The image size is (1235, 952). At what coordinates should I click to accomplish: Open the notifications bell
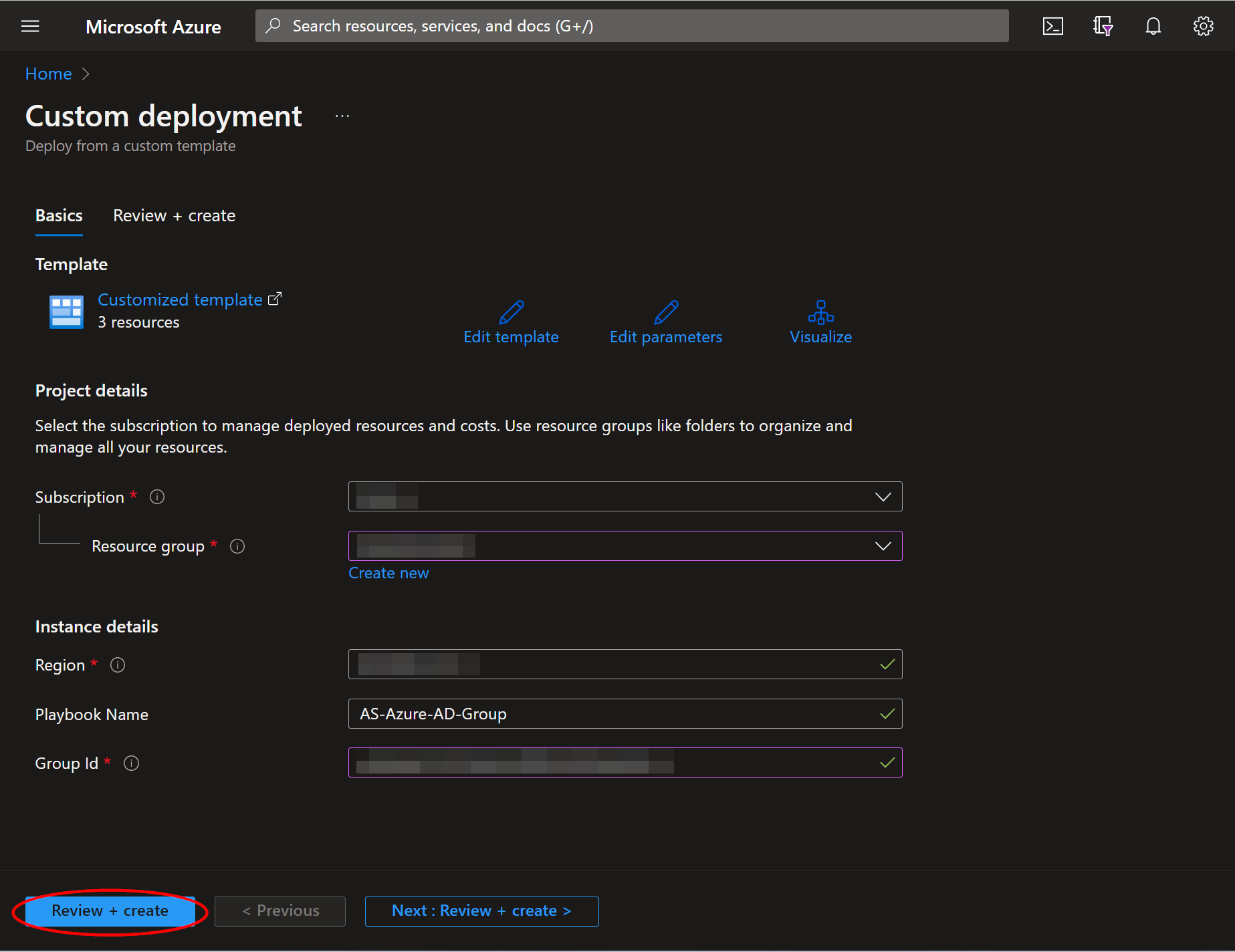click(1153, 26)
